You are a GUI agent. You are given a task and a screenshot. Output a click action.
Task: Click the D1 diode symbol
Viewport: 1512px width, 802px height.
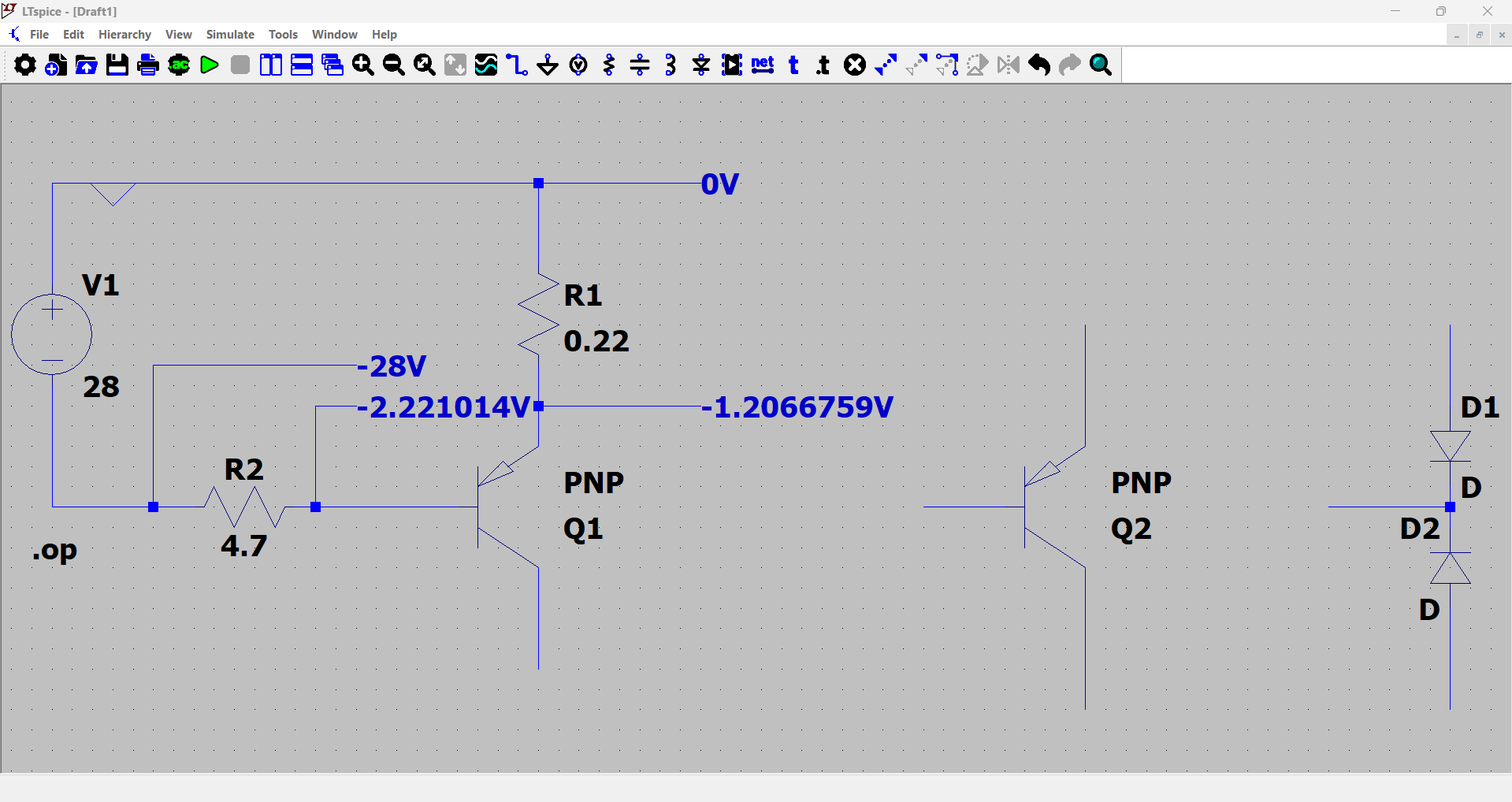click(x=1450, y=446)
